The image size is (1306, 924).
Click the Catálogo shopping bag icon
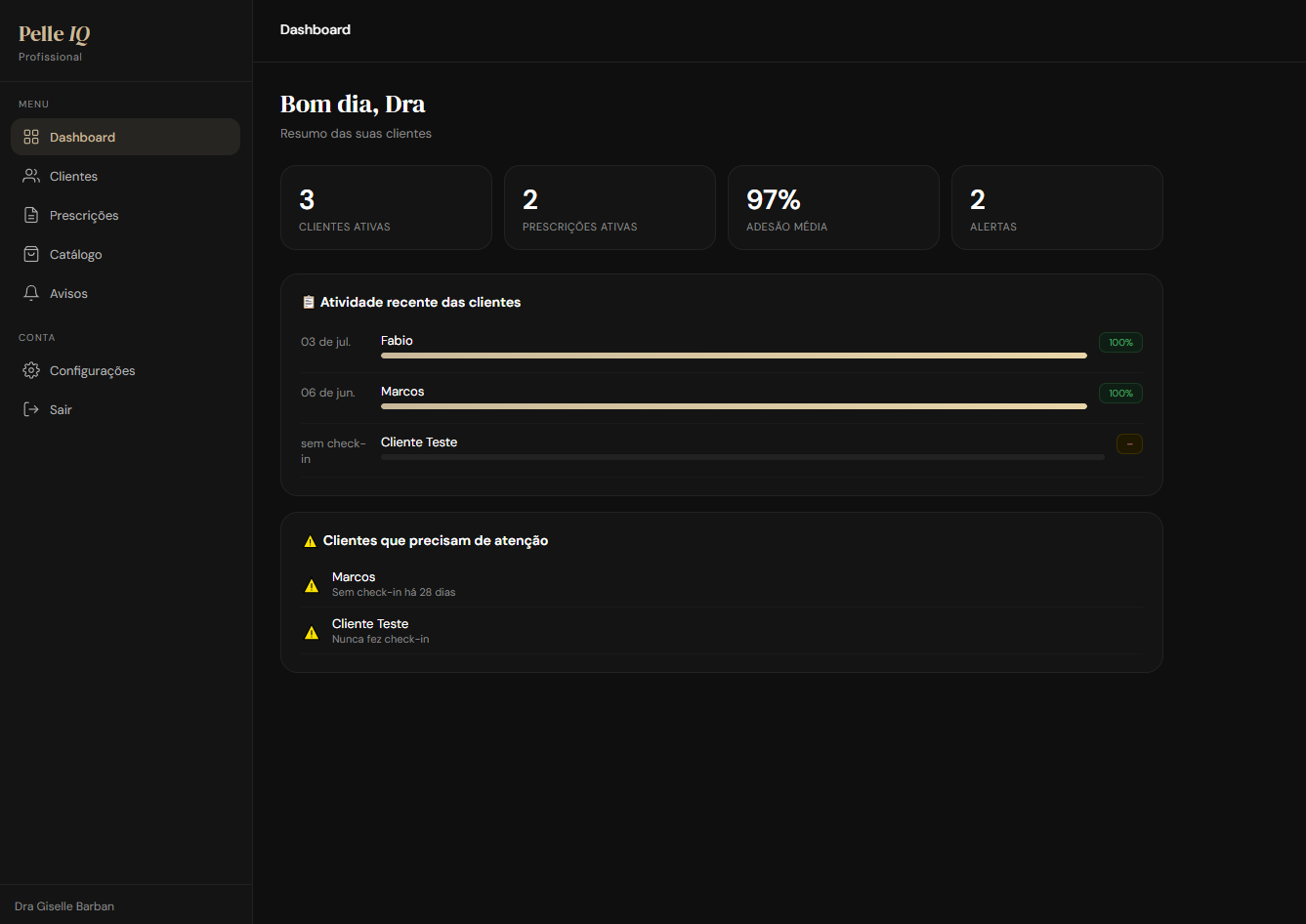click(31, 254)
